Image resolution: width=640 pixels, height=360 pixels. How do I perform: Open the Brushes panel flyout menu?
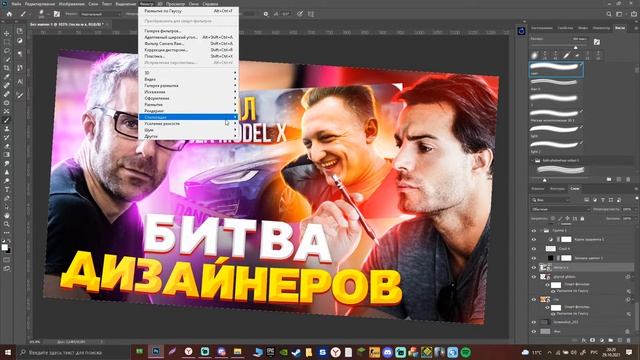(x=636, y=28)
